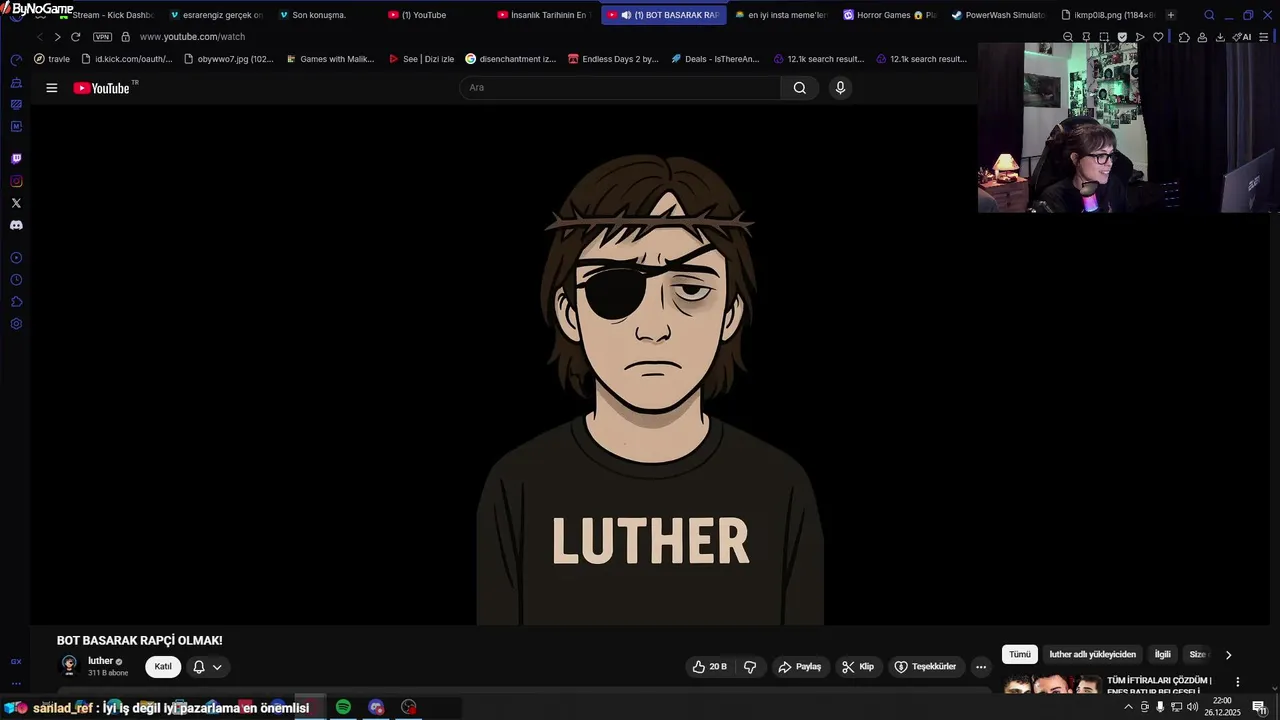1280x720 pixels.
Task: Click the Teşekkürler thanks button
Action: pyautogui.click(x=925, y=667)
